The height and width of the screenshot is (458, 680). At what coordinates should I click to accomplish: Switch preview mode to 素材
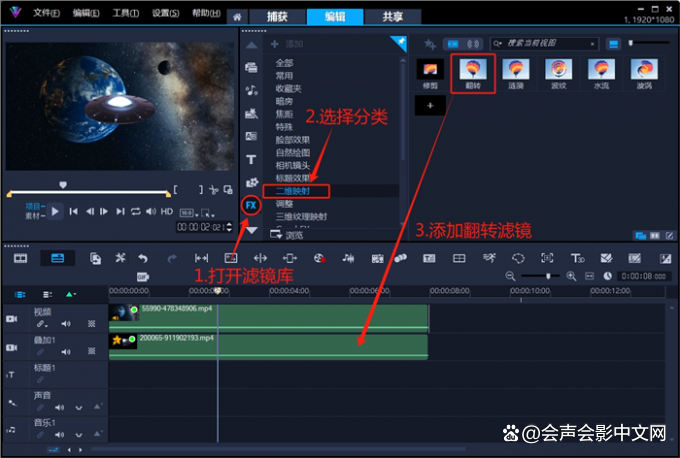coord(33,216)
